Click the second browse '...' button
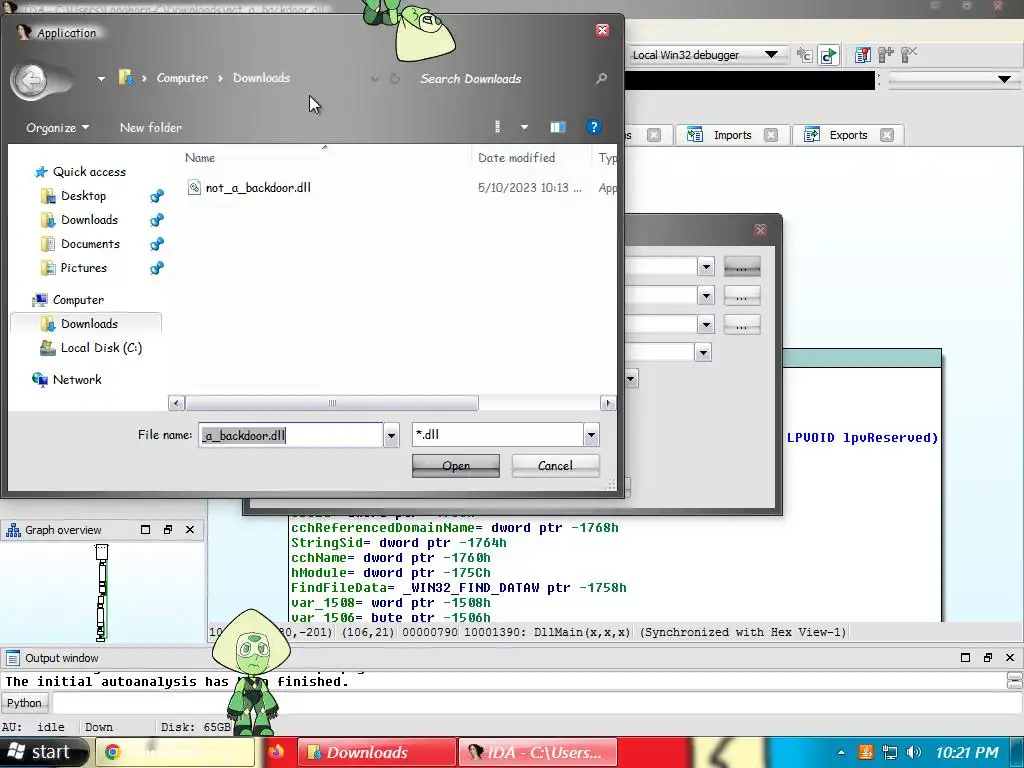 pos(742,296)
